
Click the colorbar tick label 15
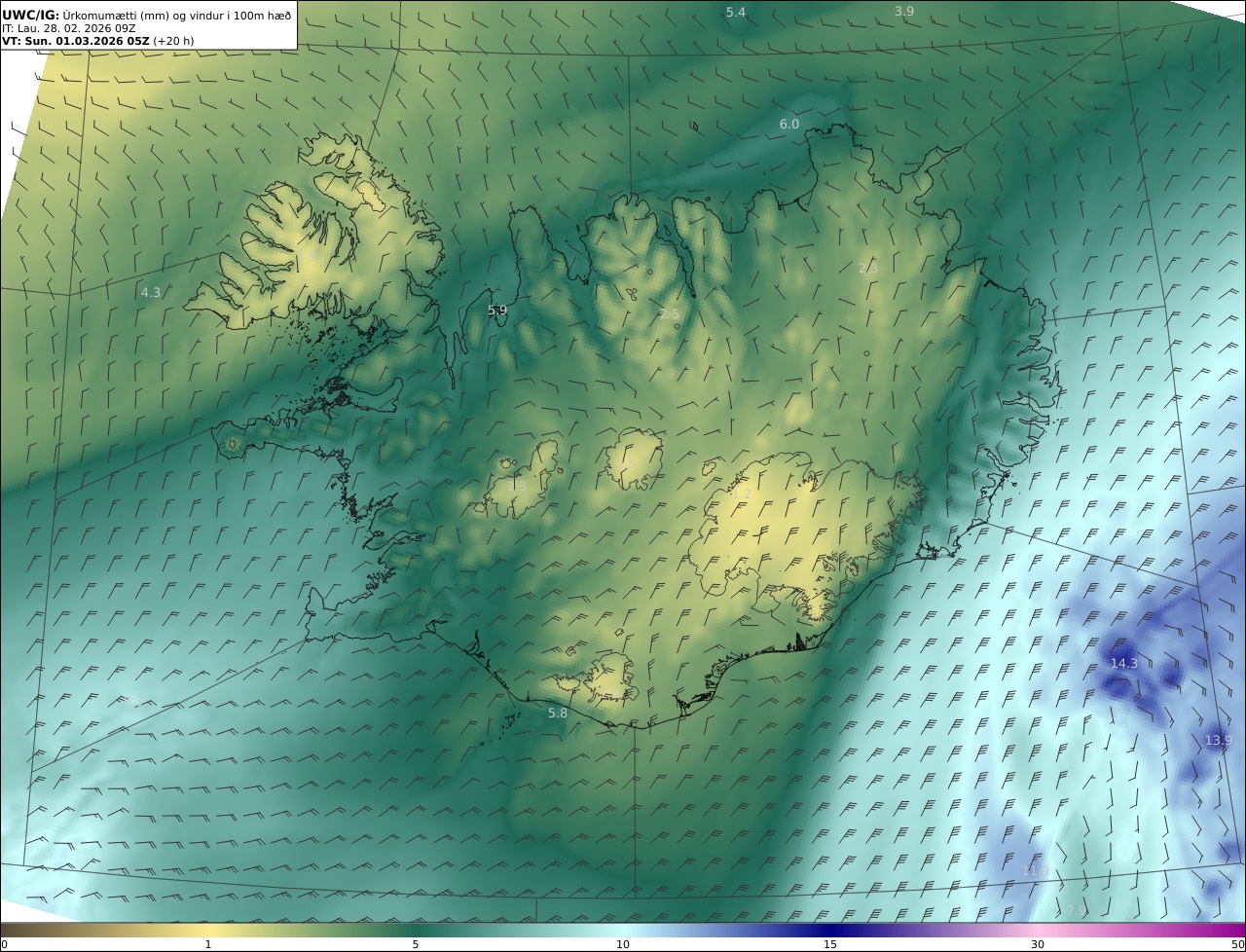(830, 944)
